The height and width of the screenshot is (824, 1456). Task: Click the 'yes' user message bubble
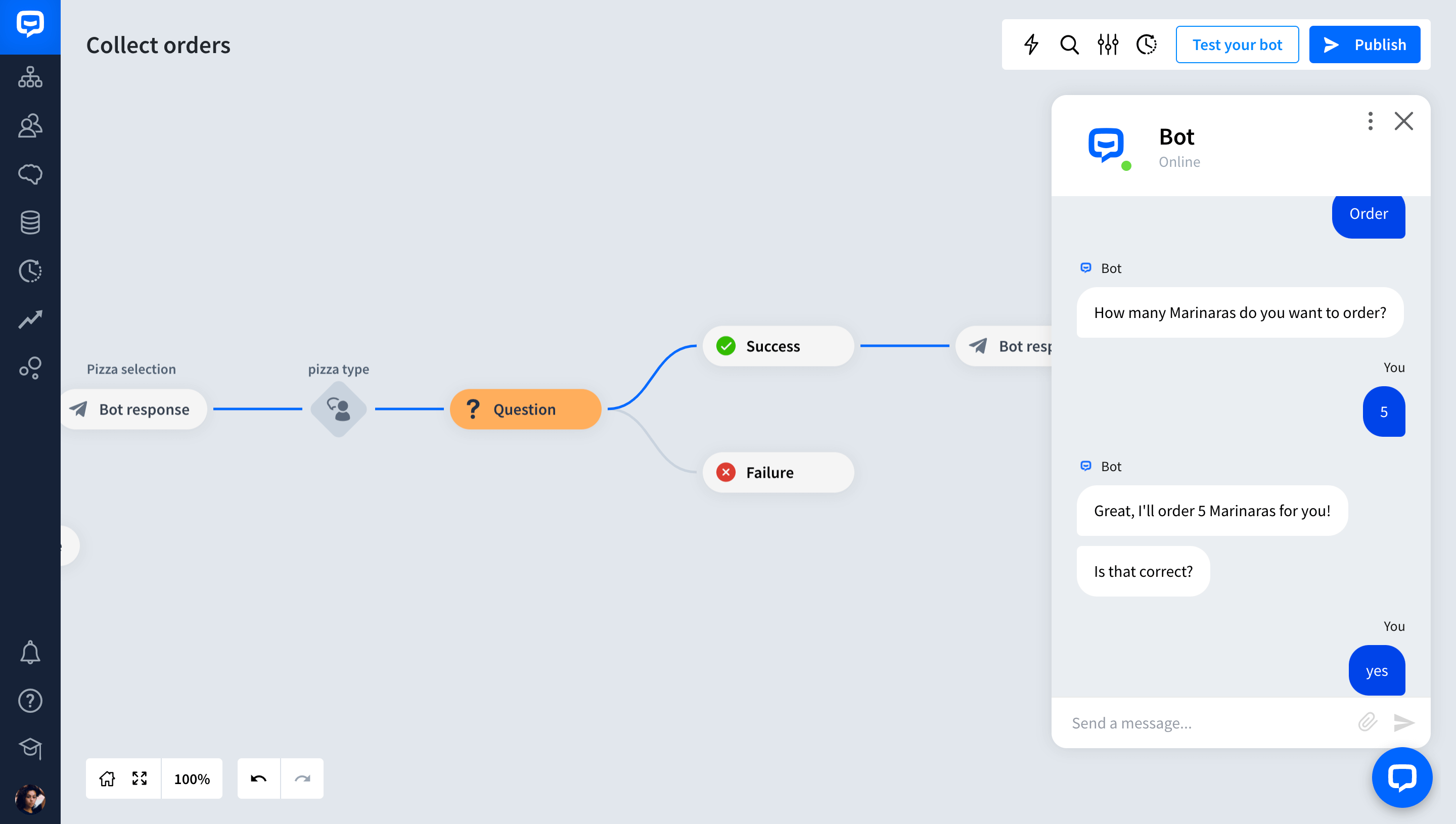click(x=1377, y=671)
